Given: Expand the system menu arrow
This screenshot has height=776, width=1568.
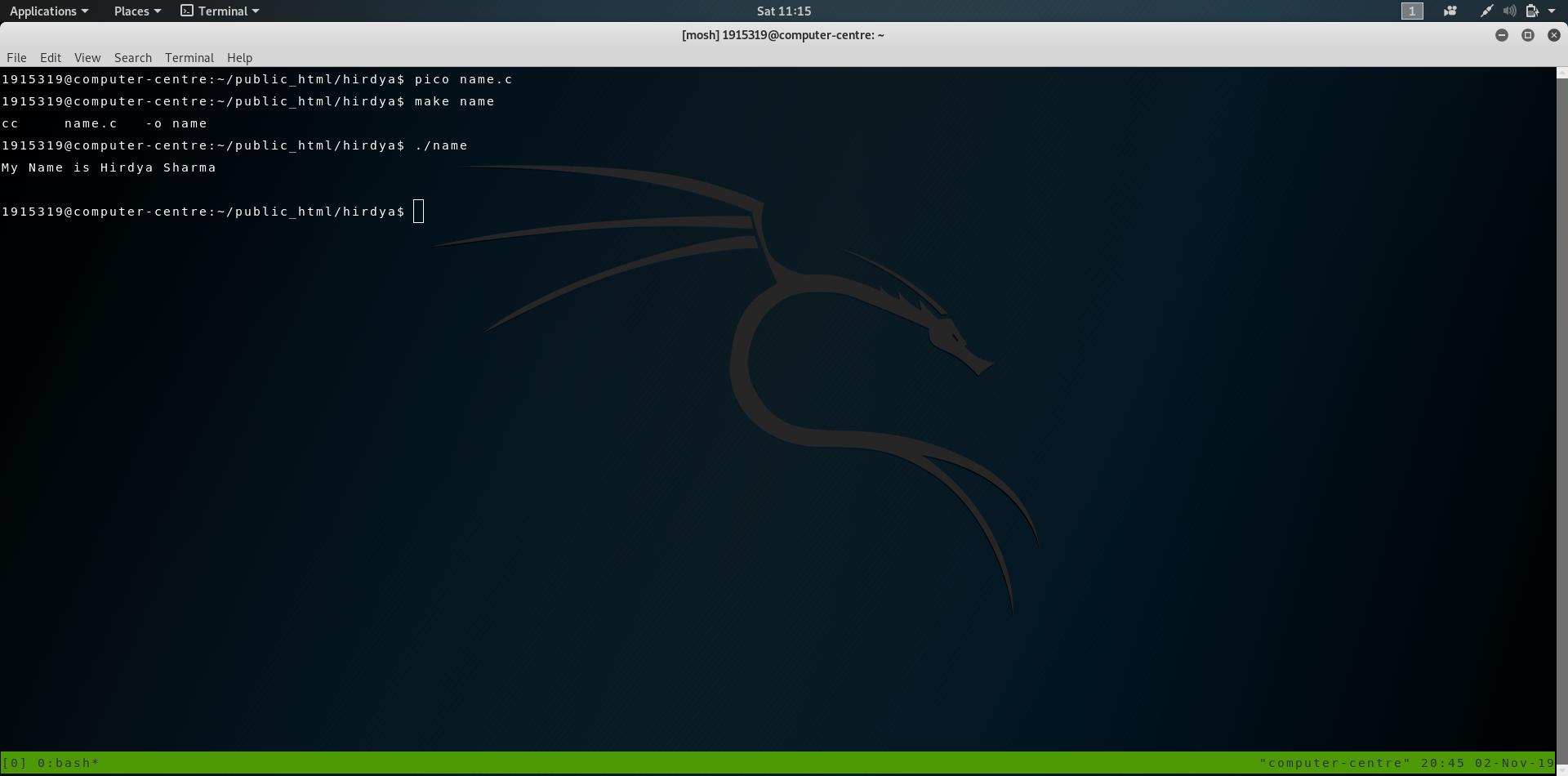Looking at the screenshot, I should pos(1552,11).
